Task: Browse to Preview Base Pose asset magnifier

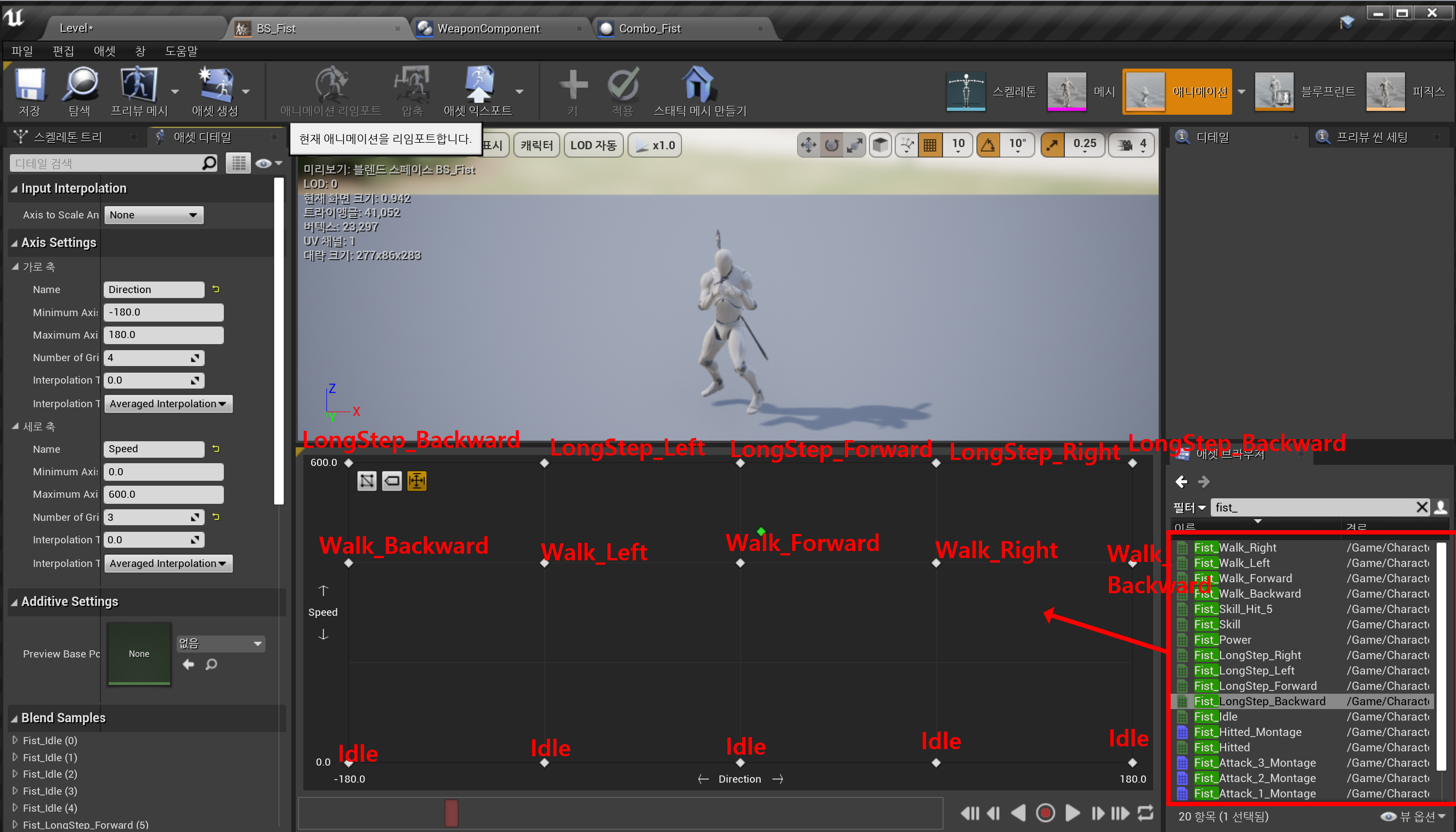Action: 211,664
